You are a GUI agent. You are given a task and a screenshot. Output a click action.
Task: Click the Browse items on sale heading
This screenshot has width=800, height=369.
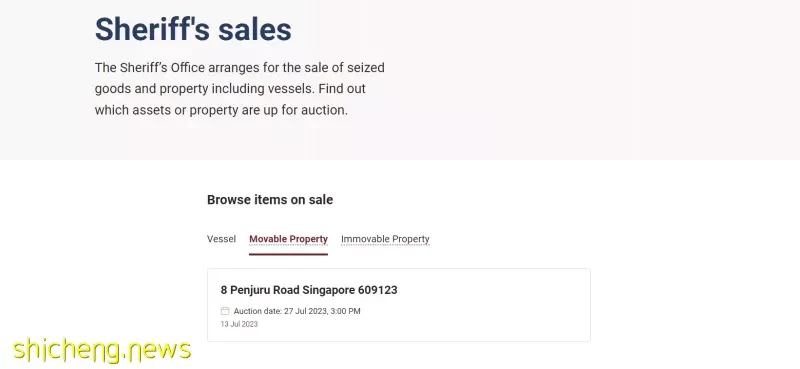(x=270, y=200)
